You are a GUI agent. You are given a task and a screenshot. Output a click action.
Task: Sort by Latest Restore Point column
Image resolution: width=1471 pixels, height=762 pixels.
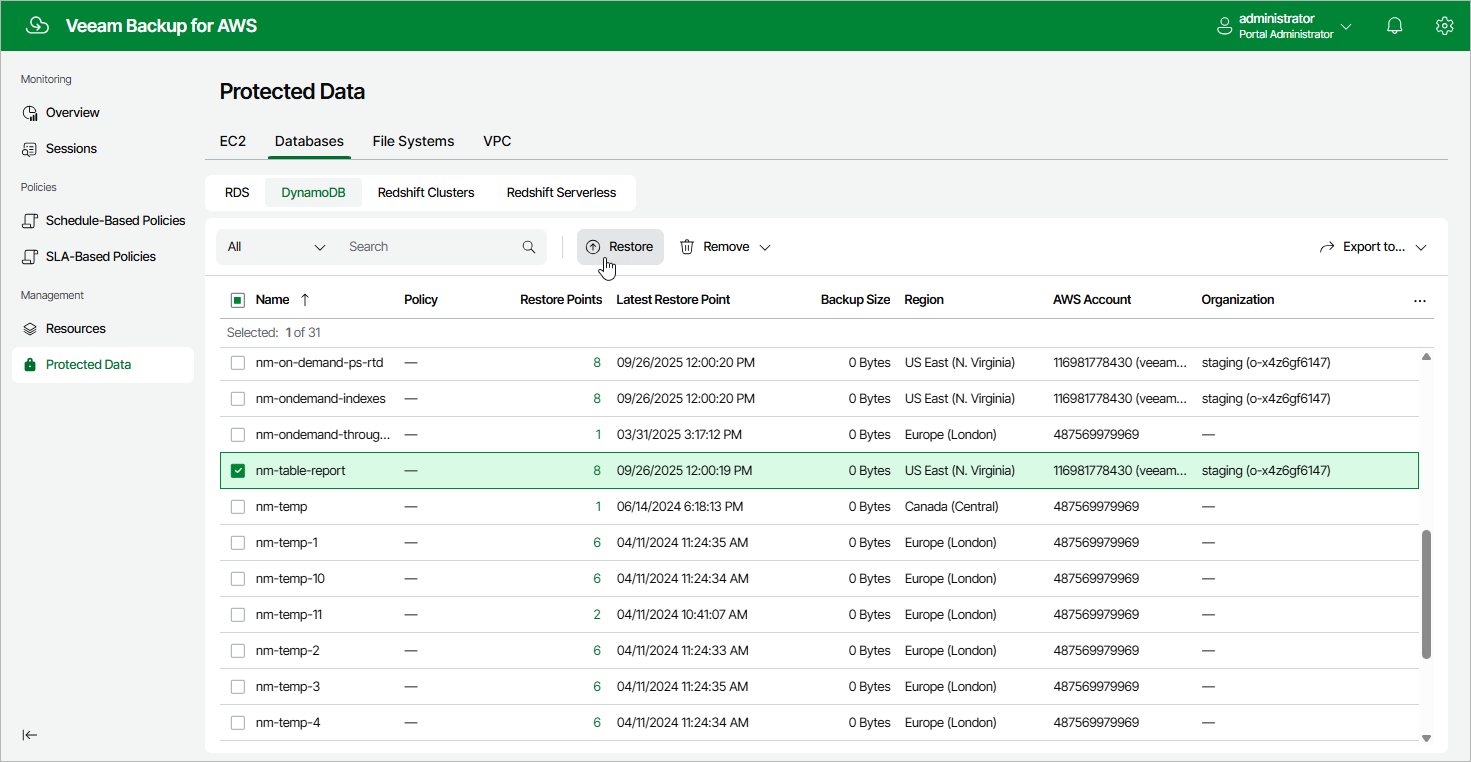[x=673, y=300]
